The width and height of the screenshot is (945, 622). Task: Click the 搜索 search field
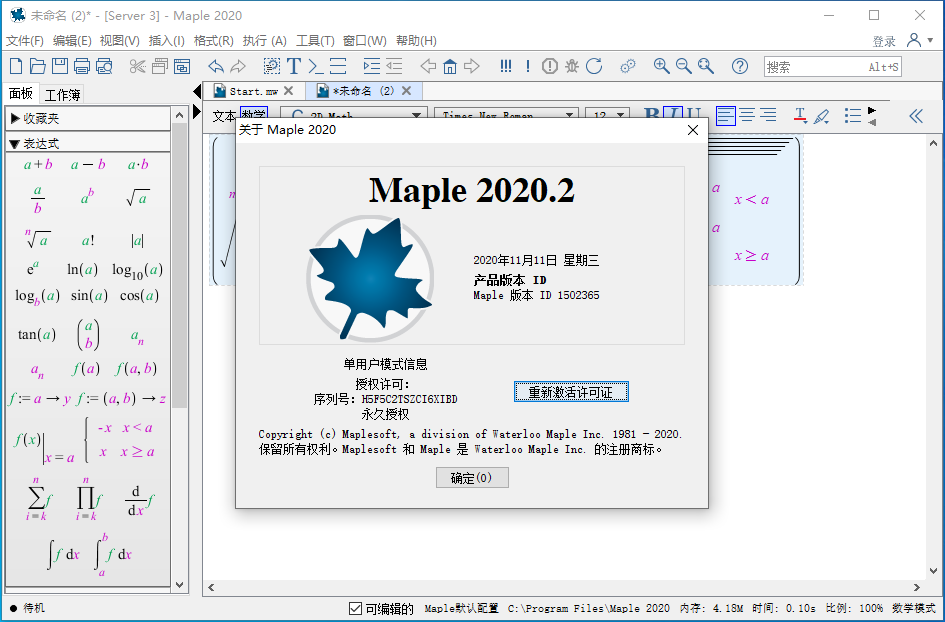[x=833, y=66]
